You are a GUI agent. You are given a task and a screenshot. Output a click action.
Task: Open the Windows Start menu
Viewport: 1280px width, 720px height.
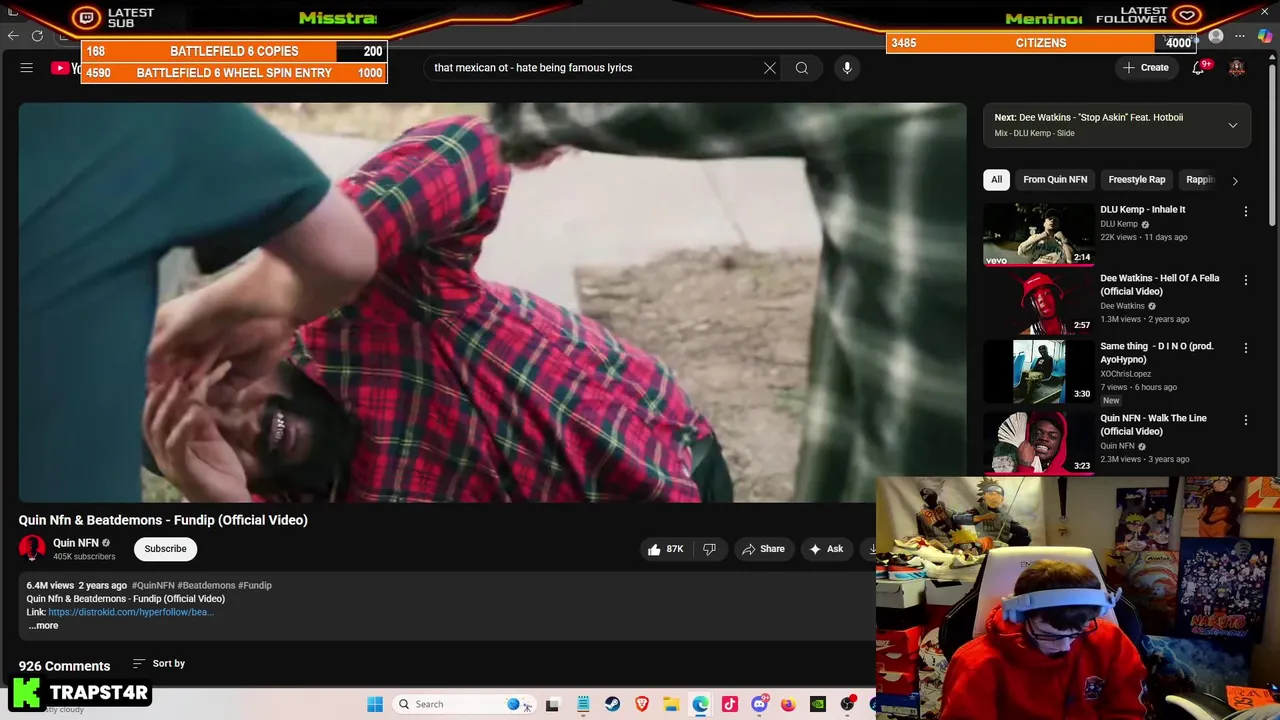coord(375,704)
